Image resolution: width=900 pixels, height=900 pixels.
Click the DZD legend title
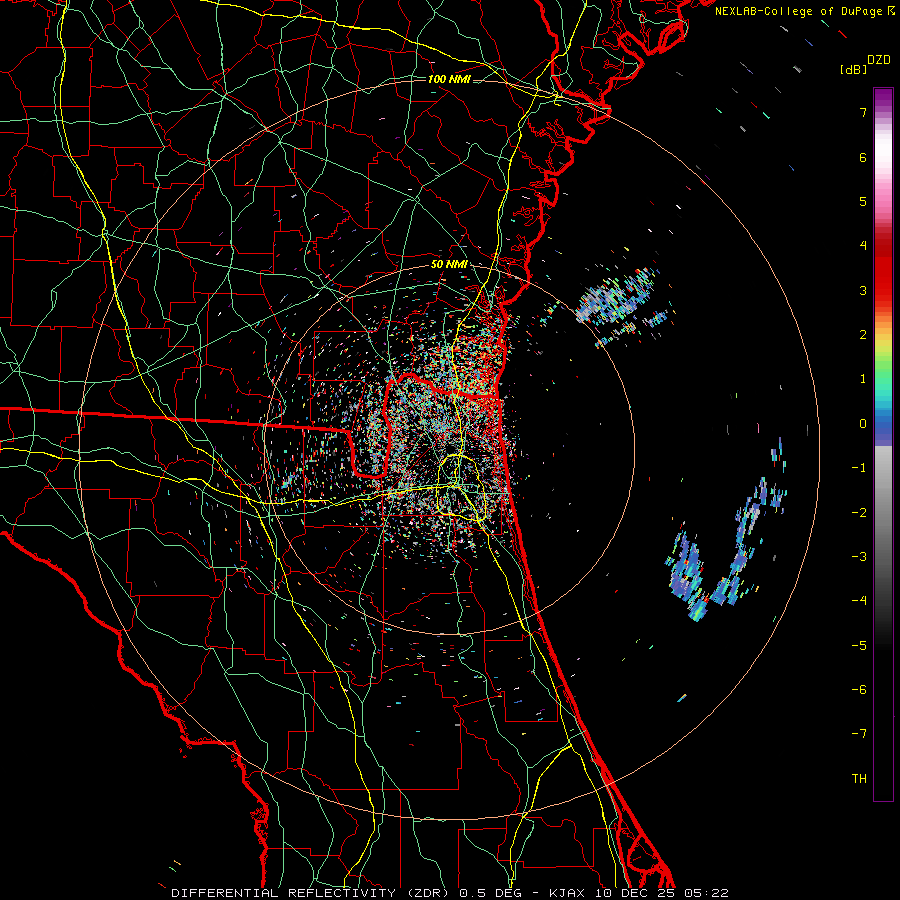[x=879, y=60]
